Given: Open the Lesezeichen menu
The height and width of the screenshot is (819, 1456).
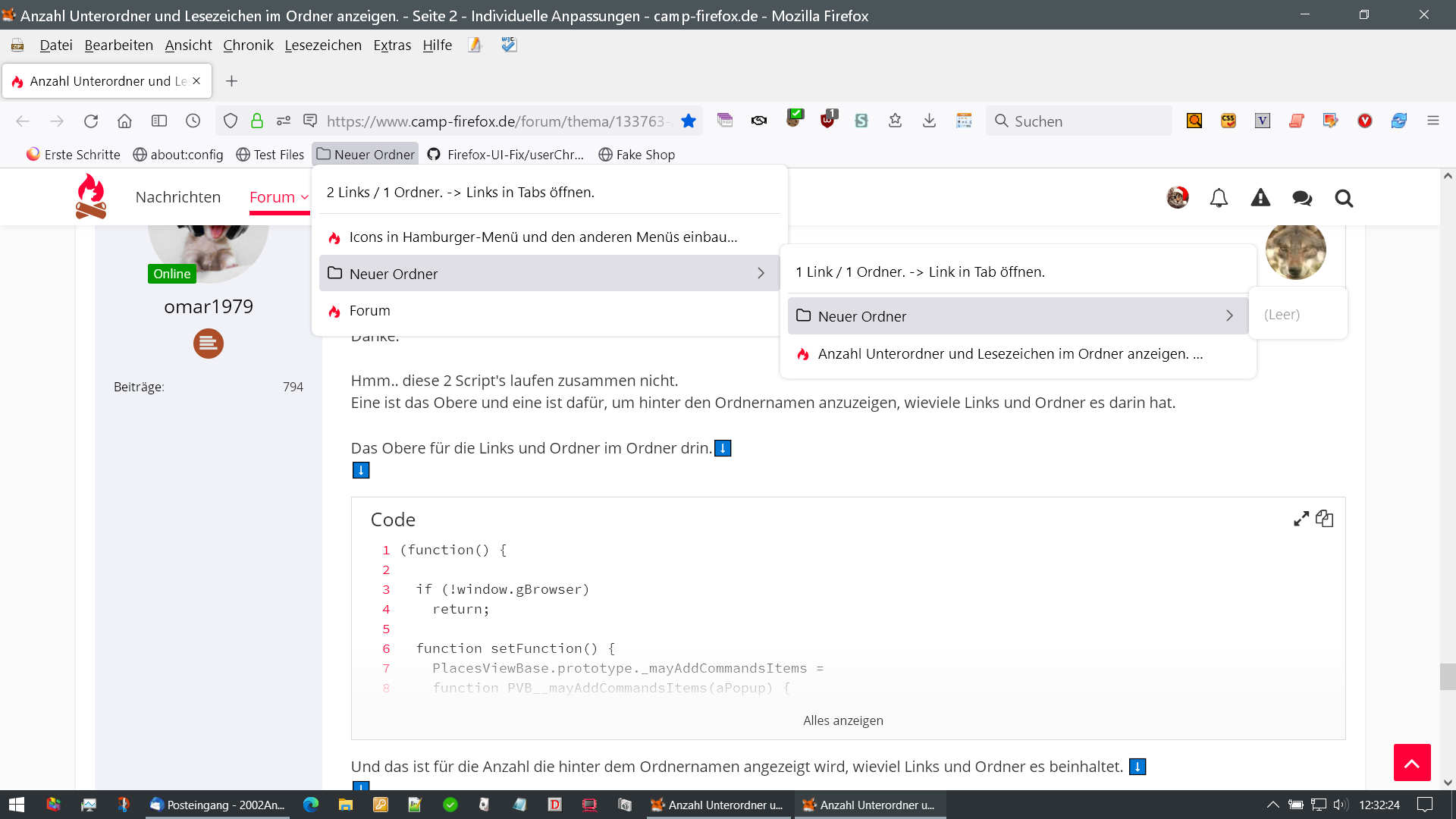Looking at the screenshot, I should pyautogui.click(x=323, y=45).
